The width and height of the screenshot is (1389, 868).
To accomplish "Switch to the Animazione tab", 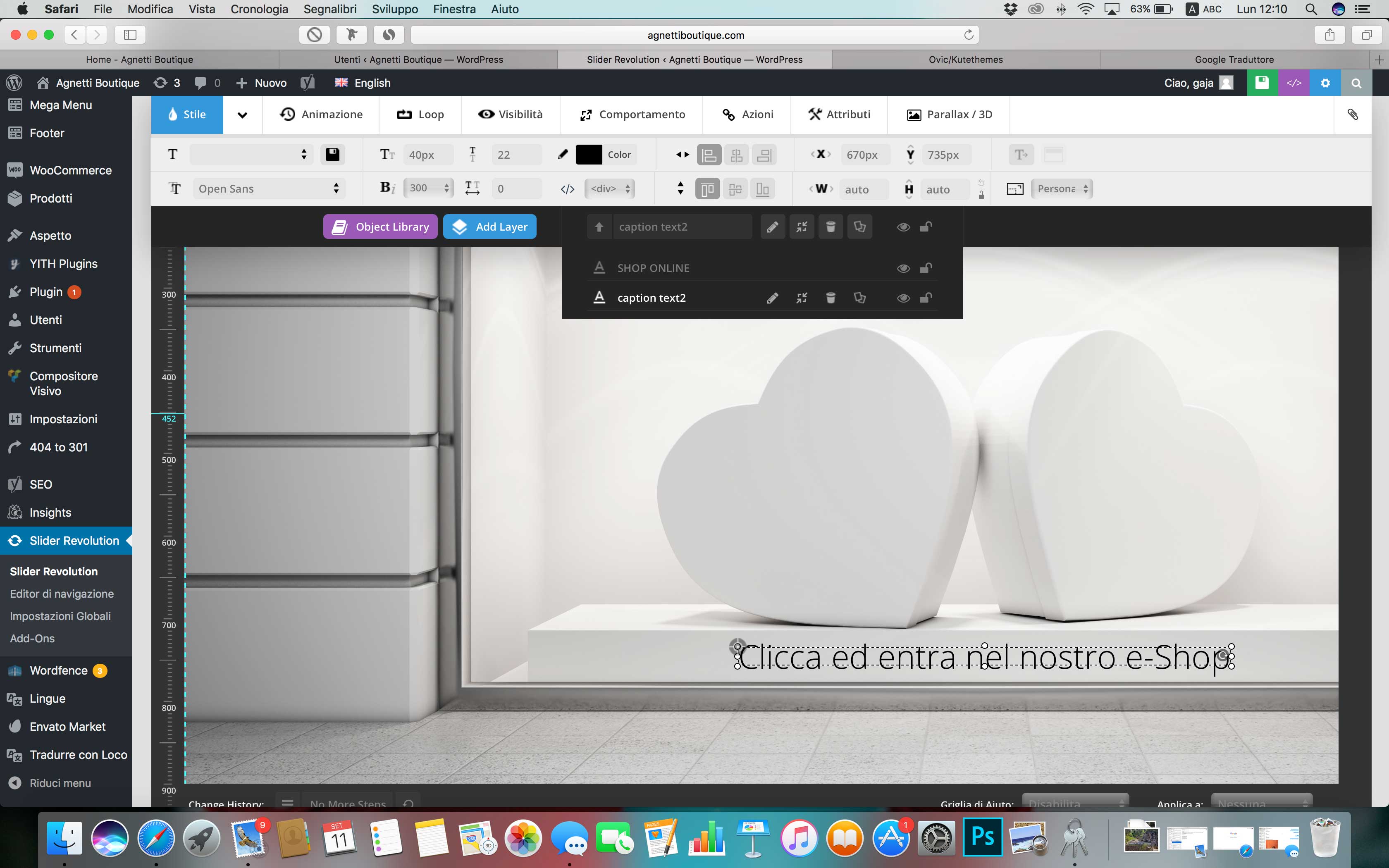I will pos(322,115).
